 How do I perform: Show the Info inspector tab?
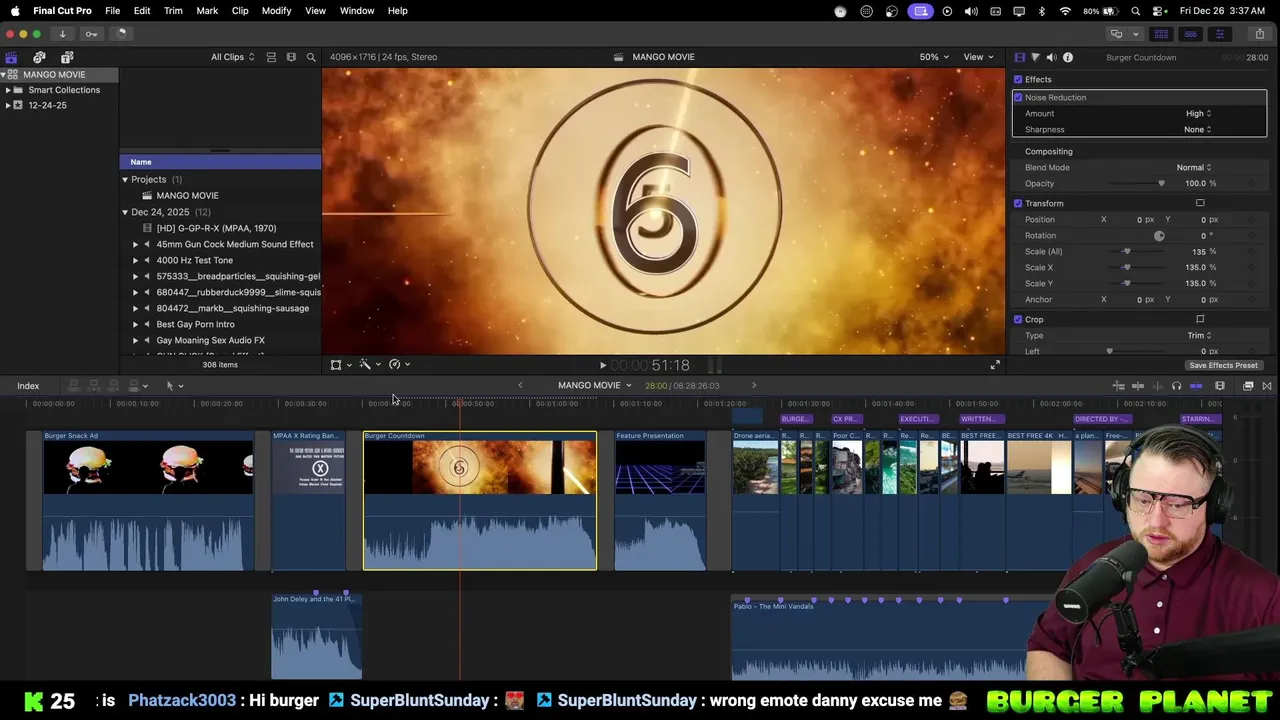[1068, 57]
